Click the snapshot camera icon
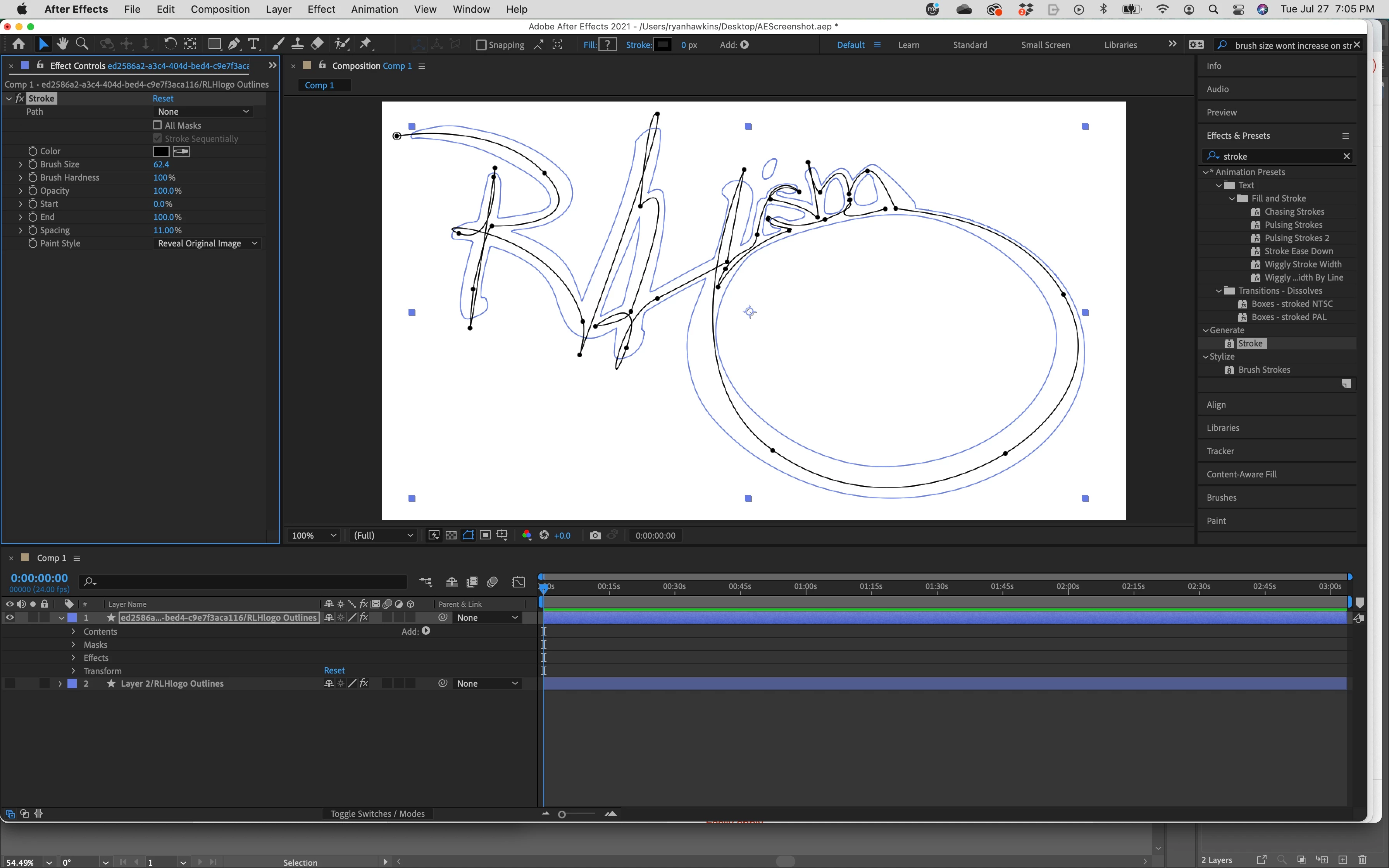Screen dimensions: 1389x868 coord(595,535)
